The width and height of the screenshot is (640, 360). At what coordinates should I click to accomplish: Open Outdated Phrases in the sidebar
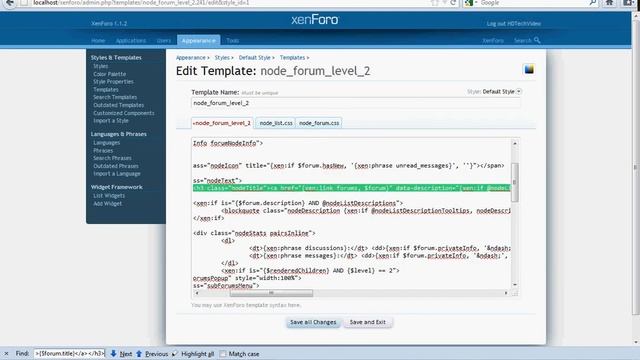(x=116, y=166)
